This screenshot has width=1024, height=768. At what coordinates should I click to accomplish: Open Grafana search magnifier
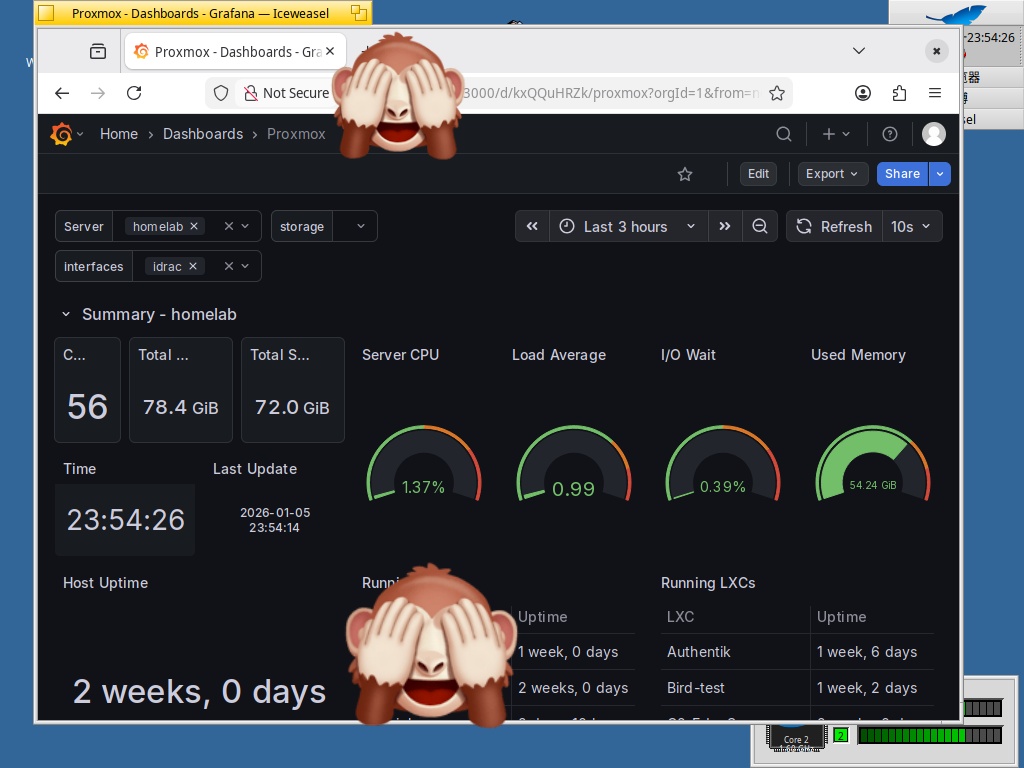[x=784, y=134]
